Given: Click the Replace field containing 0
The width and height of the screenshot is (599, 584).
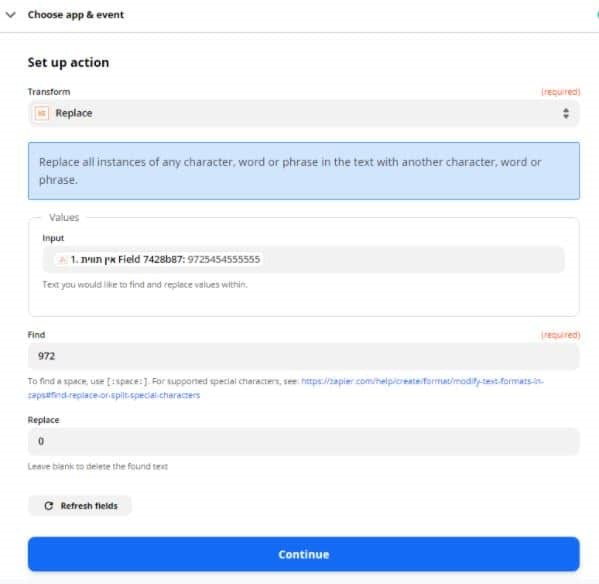Looking at the screenshot, I should tap(304, 441).
